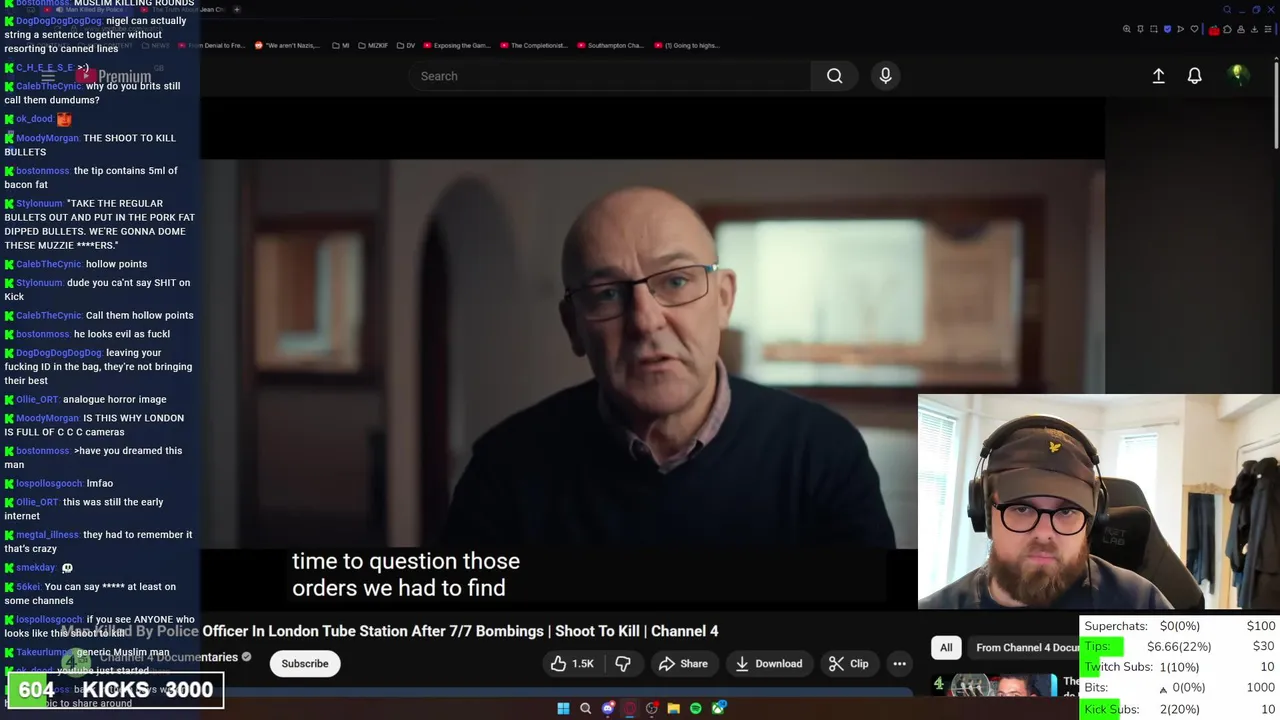Open the browser easy setup menu icon
The image size is (1280, 720).
[x=1268, y=29]
